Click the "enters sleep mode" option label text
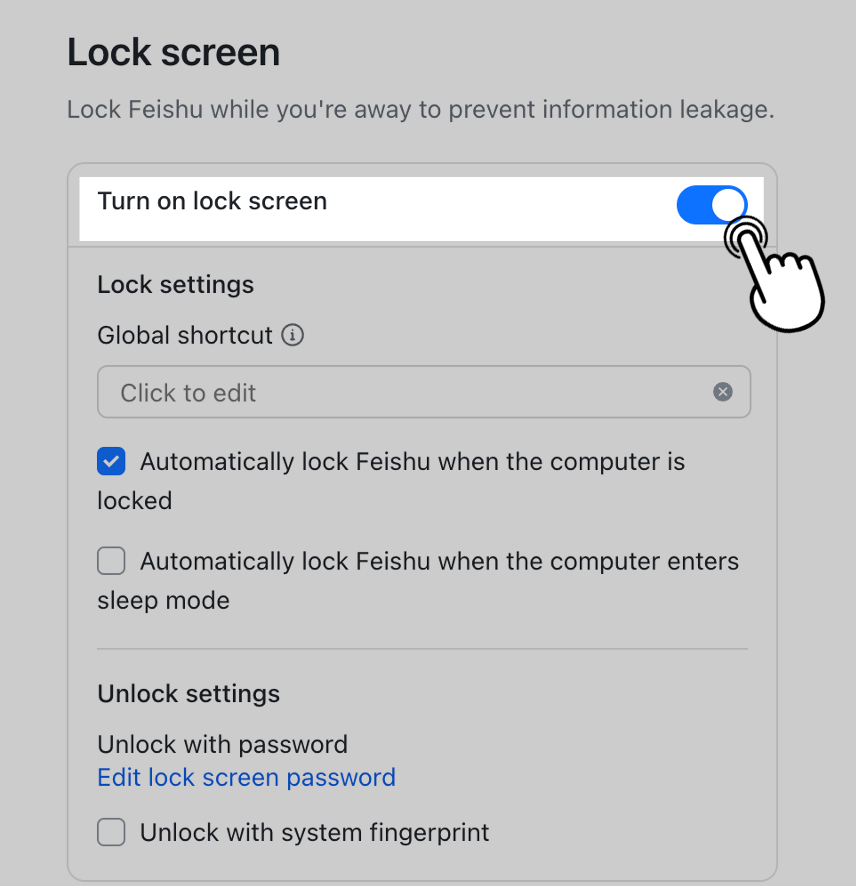 click(x=439, y=561)
